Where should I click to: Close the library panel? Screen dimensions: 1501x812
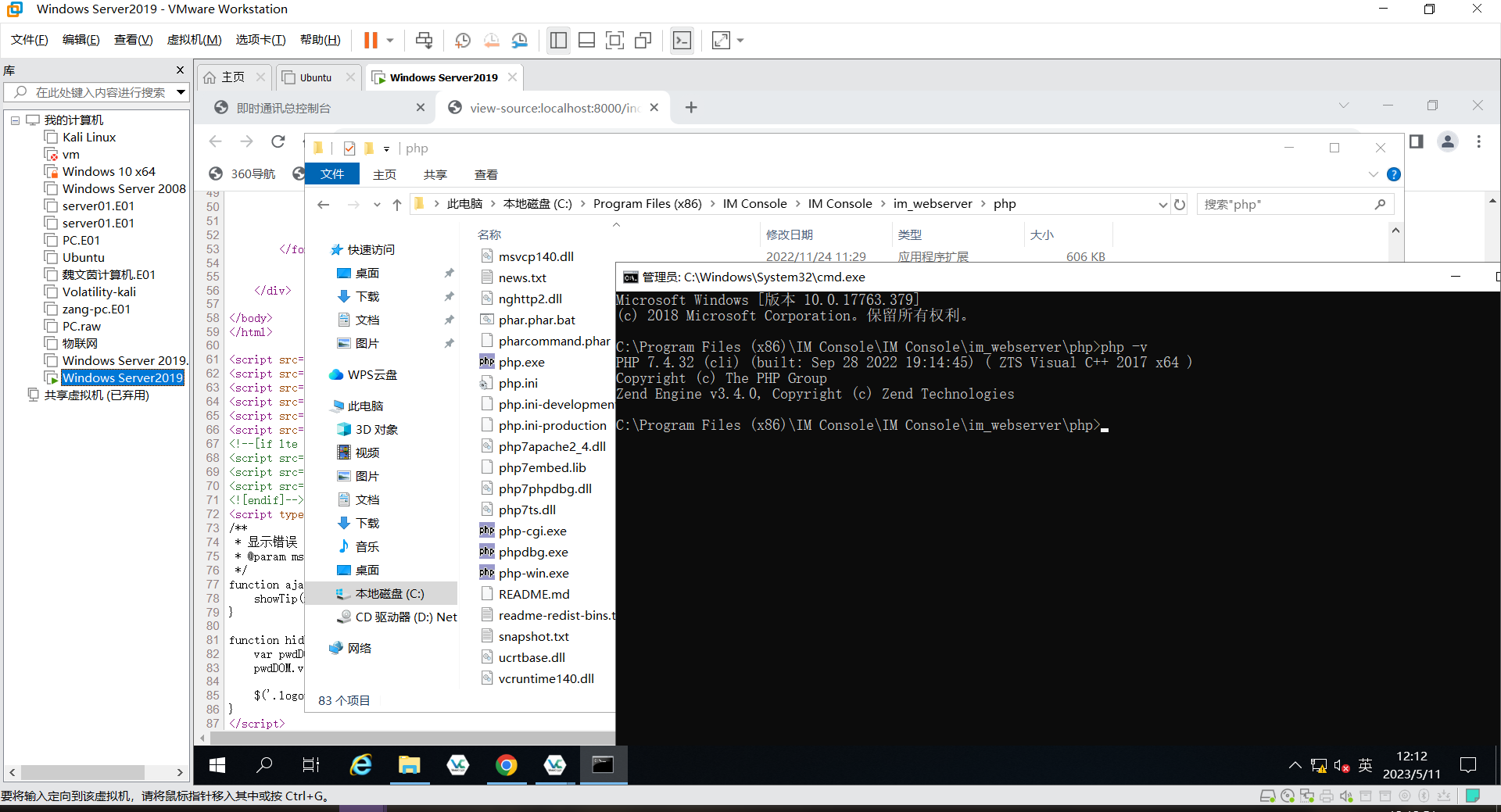(x=181, y=70)
